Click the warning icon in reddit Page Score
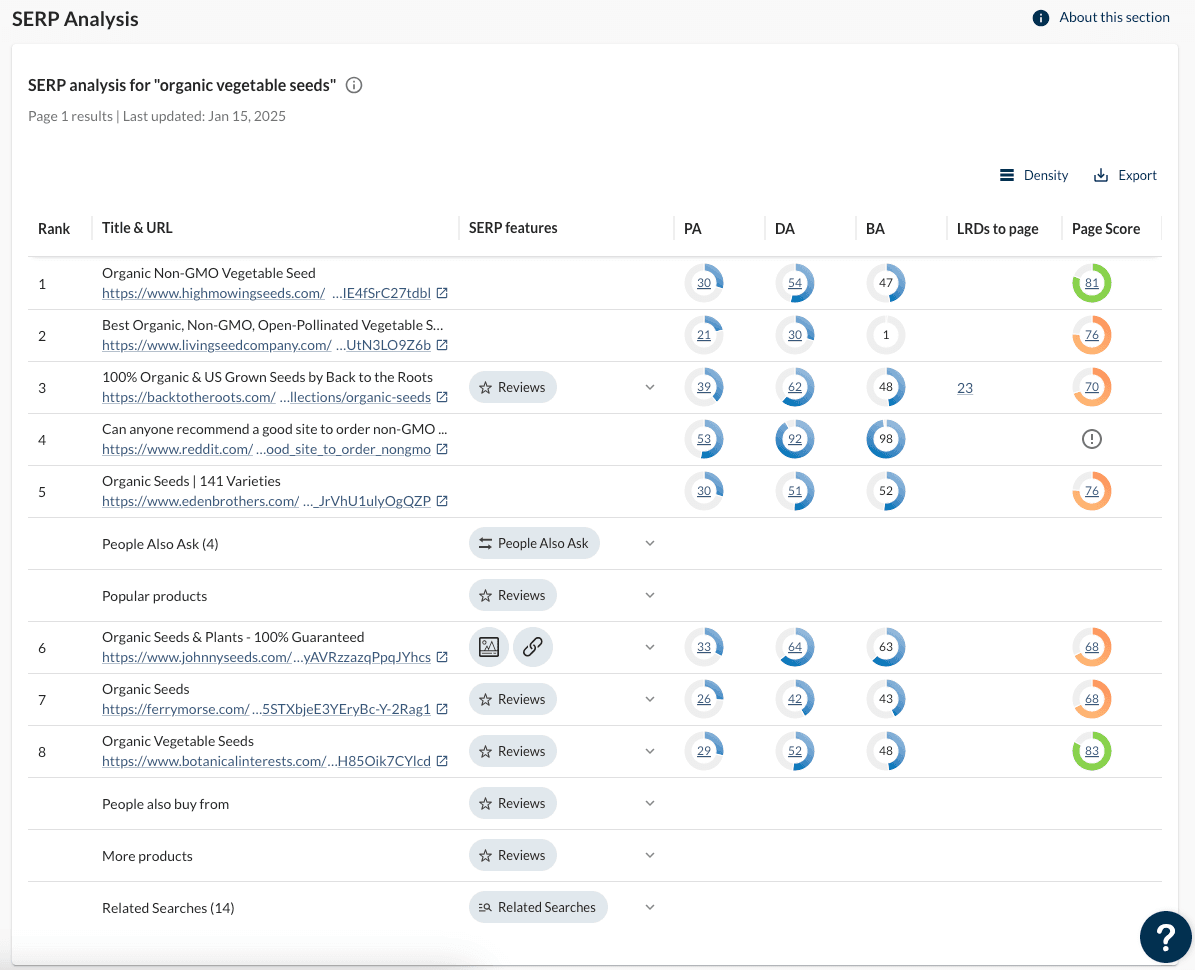 1091,439
